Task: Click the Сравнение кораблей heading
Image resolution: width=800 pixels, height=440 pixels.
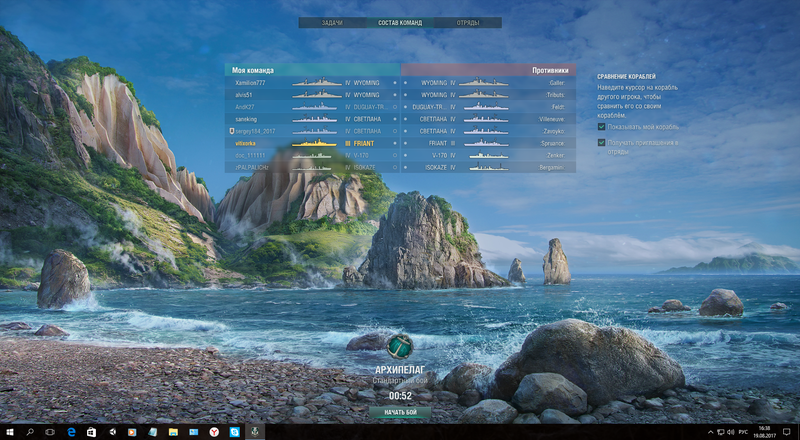Action: click(x=627, y=77)
